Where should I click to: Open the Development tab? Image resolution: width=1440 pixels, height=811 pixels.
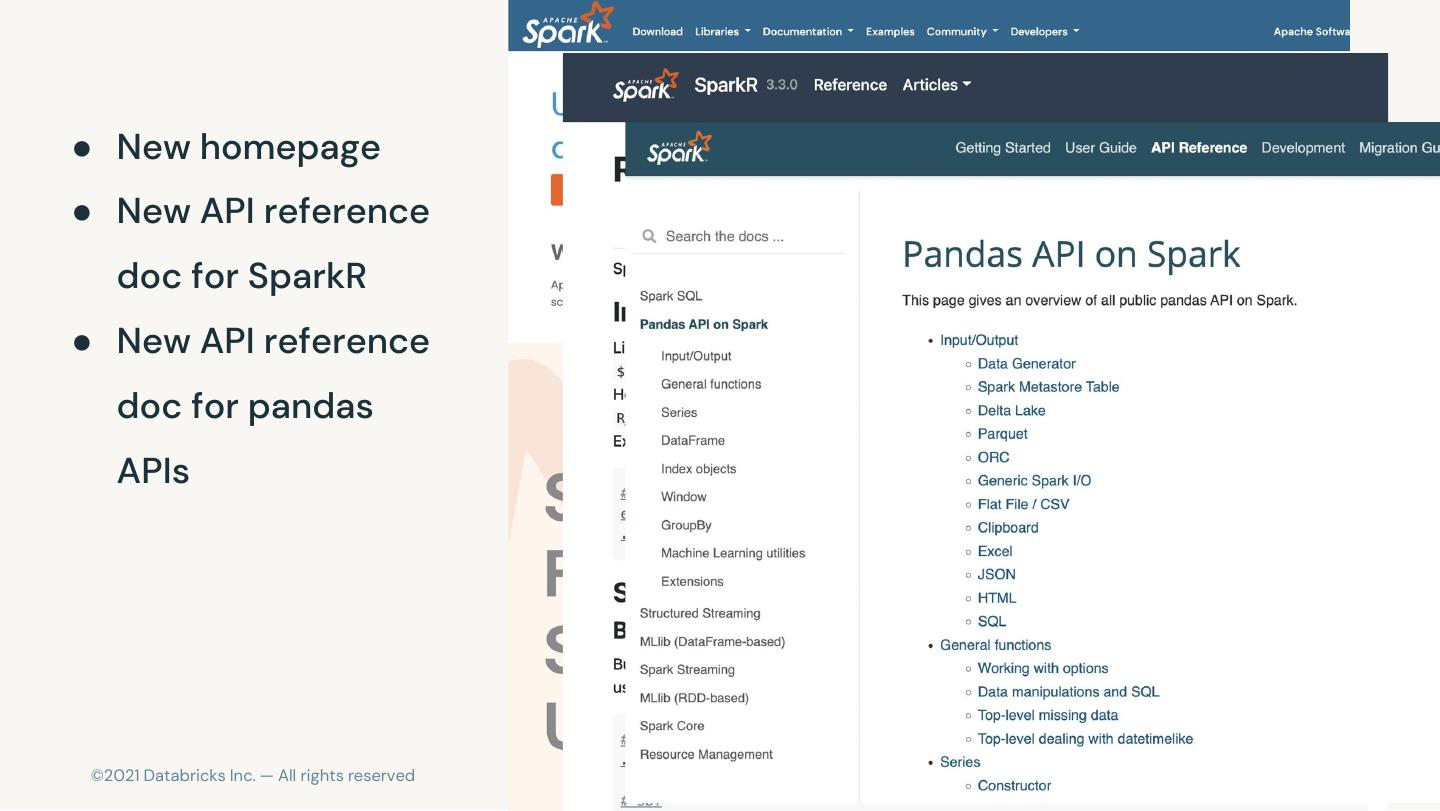coord(1303,148)
